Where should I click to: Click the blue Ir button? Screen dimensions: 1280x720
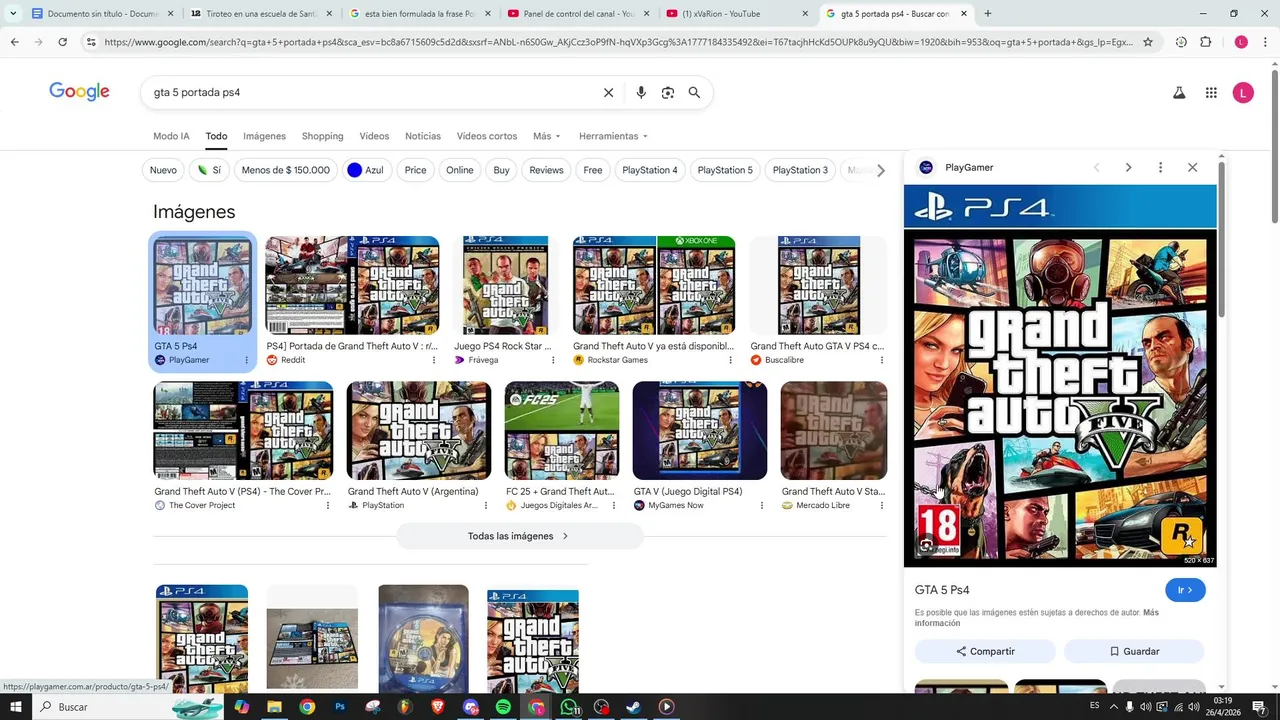tap(1185, 590)
